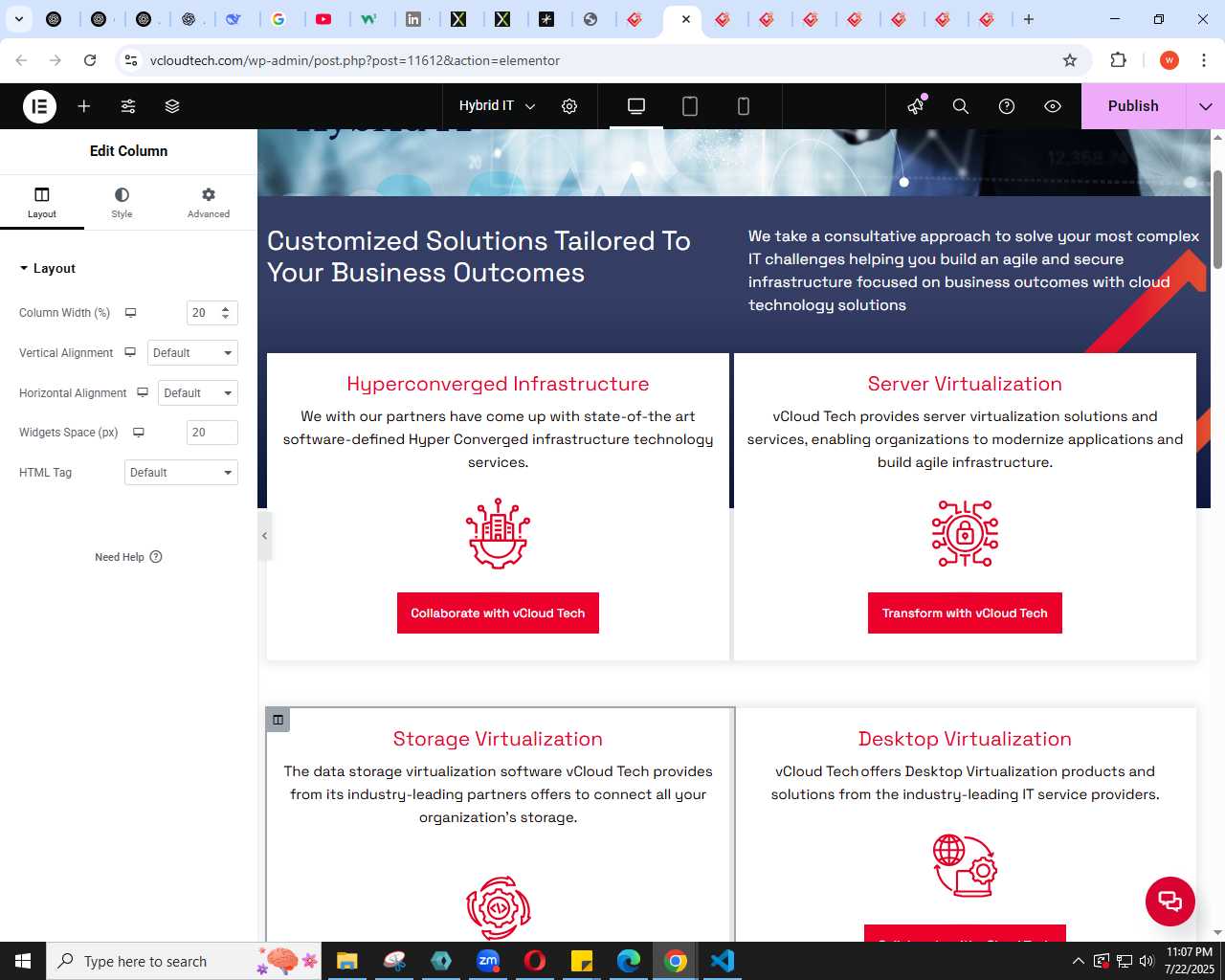Image resolution: width=1225 pixels, height=980 pixels.
Task: Click the browser address bar
Action: pos(603,60)
